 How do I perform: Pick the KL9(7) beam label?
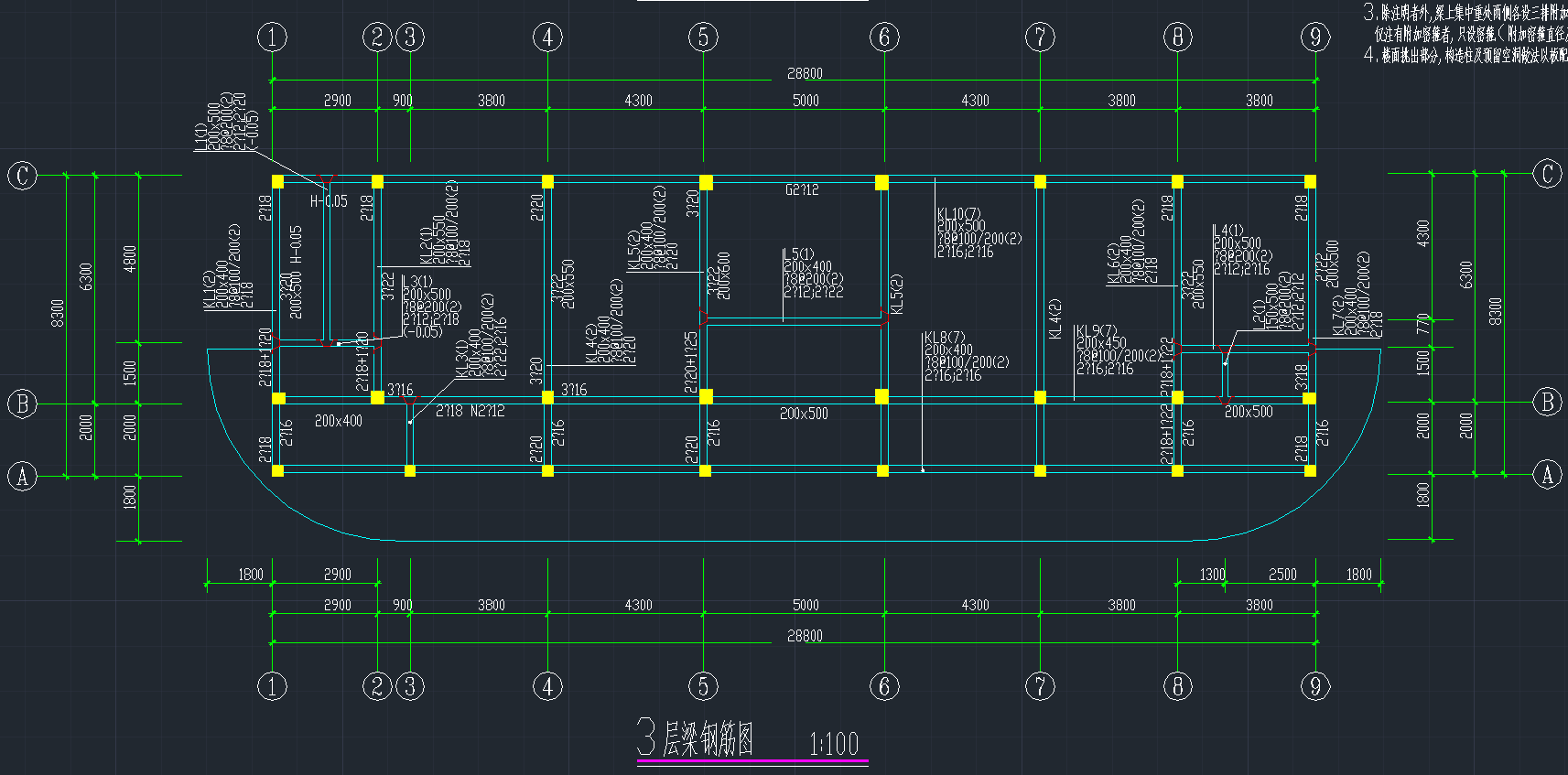pyautogui.click(x=1097, y=331)
